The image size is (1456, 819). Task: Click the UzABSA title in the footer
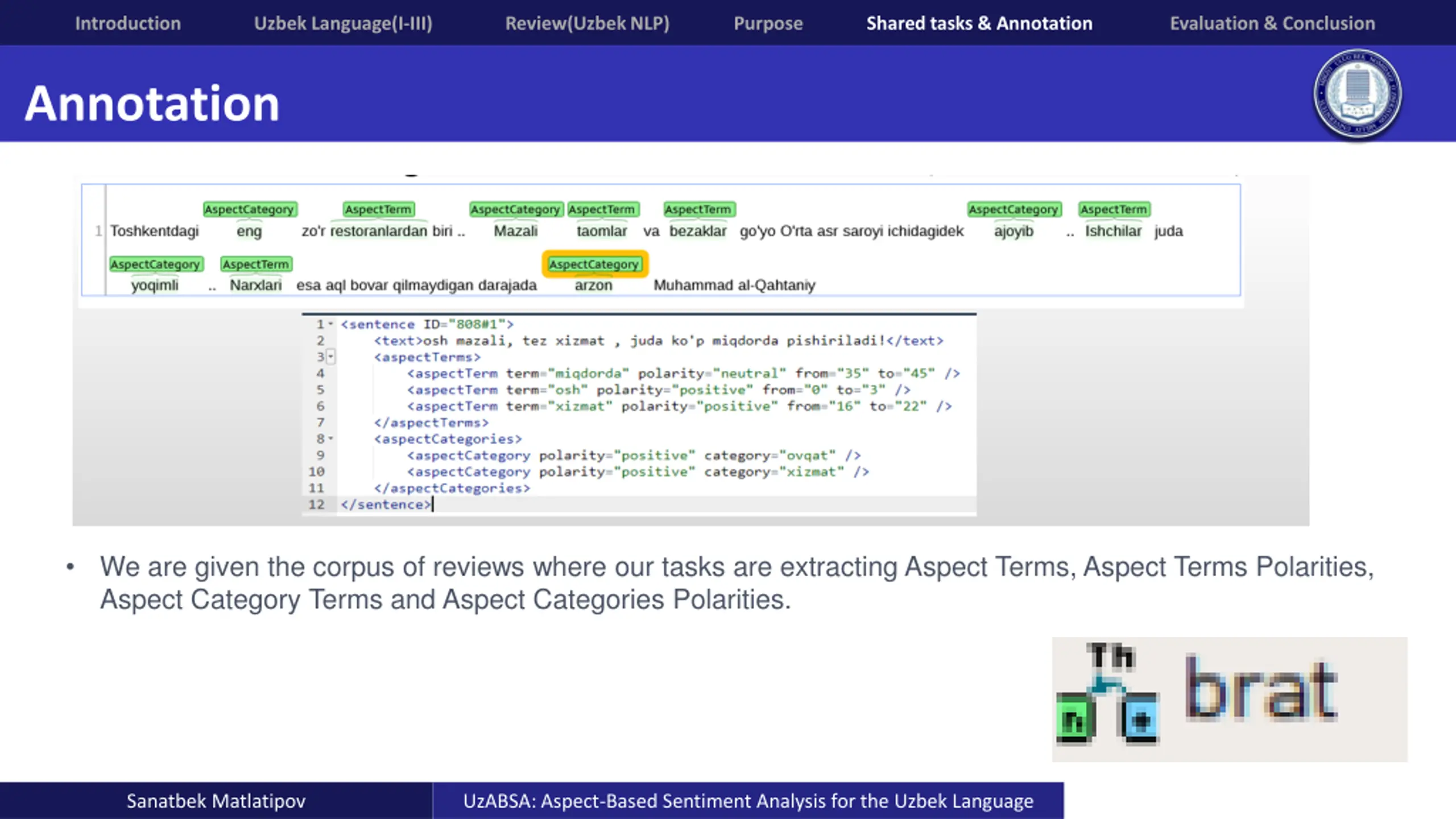(x=748, y=801)
